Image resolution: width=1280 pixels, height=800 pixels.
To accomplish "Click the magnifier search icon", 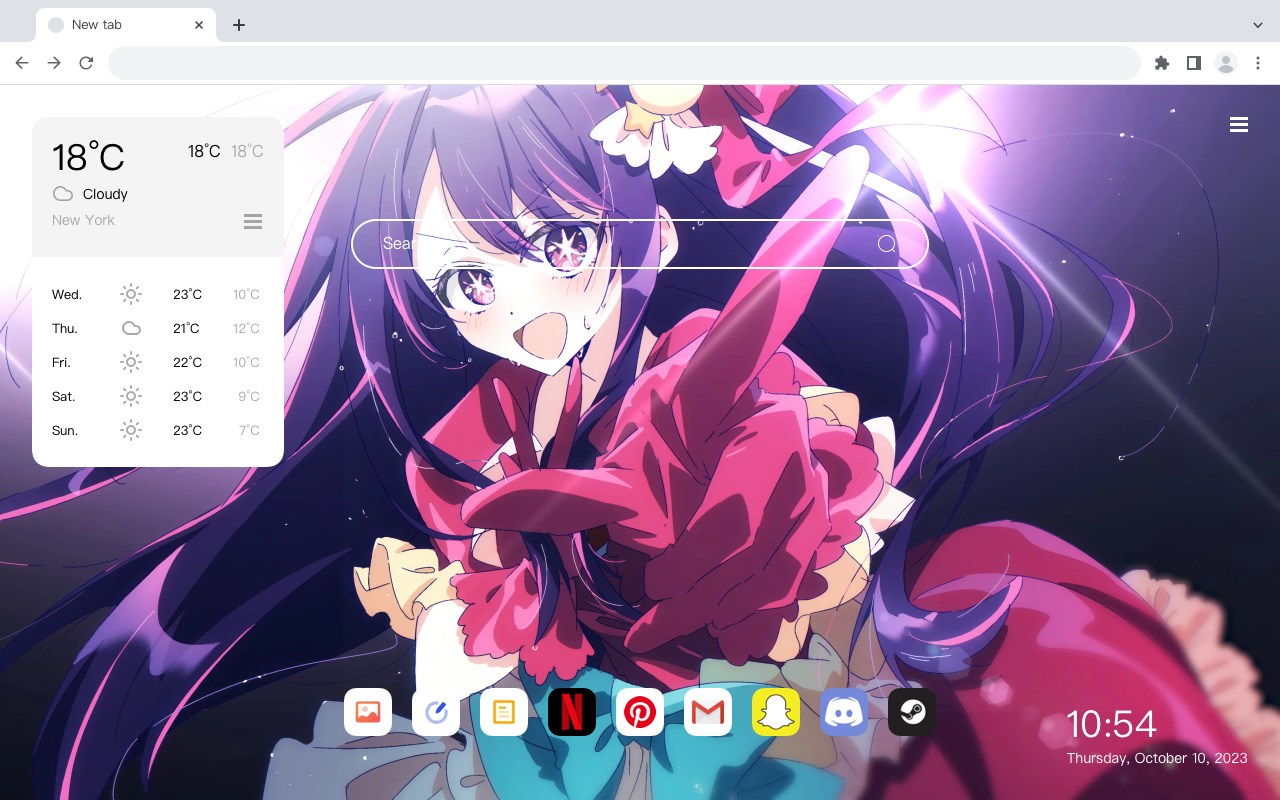I will 887,244.
